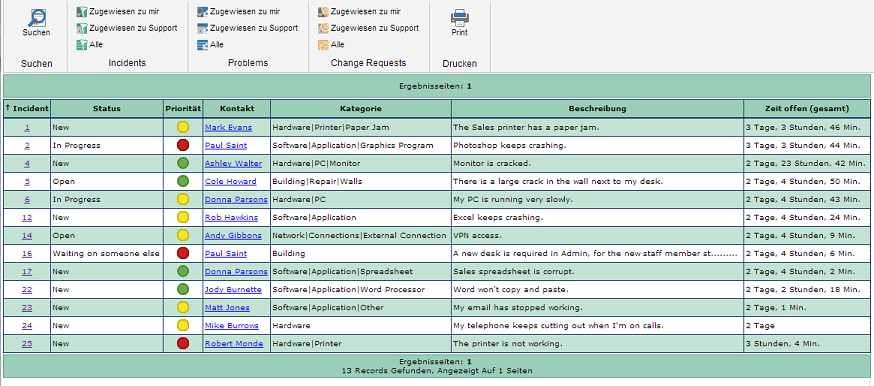874x386 pixels.
Task: Click green priority dot for Cole Howard
Action: click(x=183, y=181)
